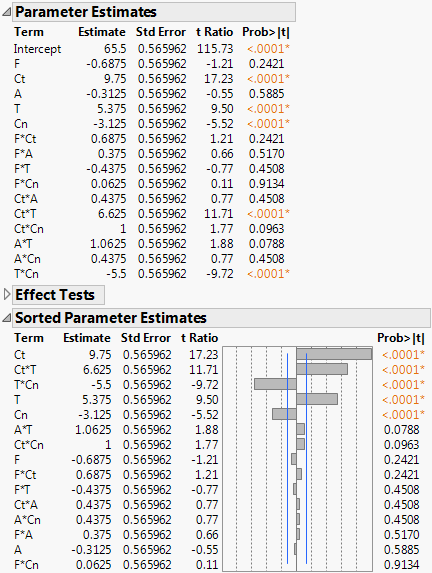432x573 pixels.
Task: Select the Sorted Parameter Estimates header
Action: (x=221, y=318)
